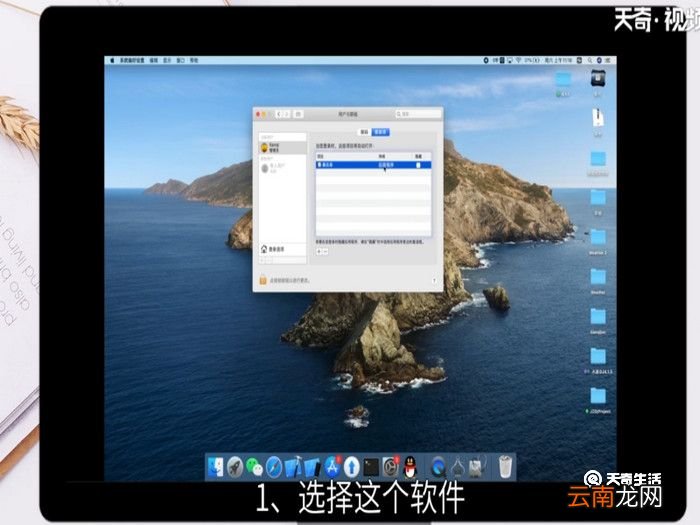Switch to the Password tab

tap(365, 132)
